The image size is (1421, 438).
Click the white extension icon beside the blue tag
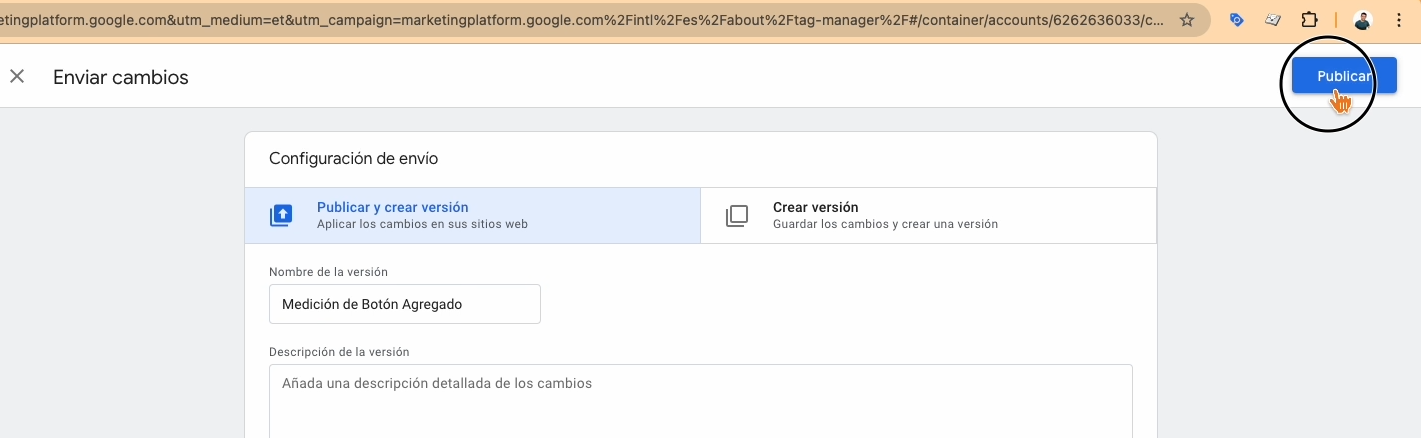pyautogui.click(x=1273, y=20)
